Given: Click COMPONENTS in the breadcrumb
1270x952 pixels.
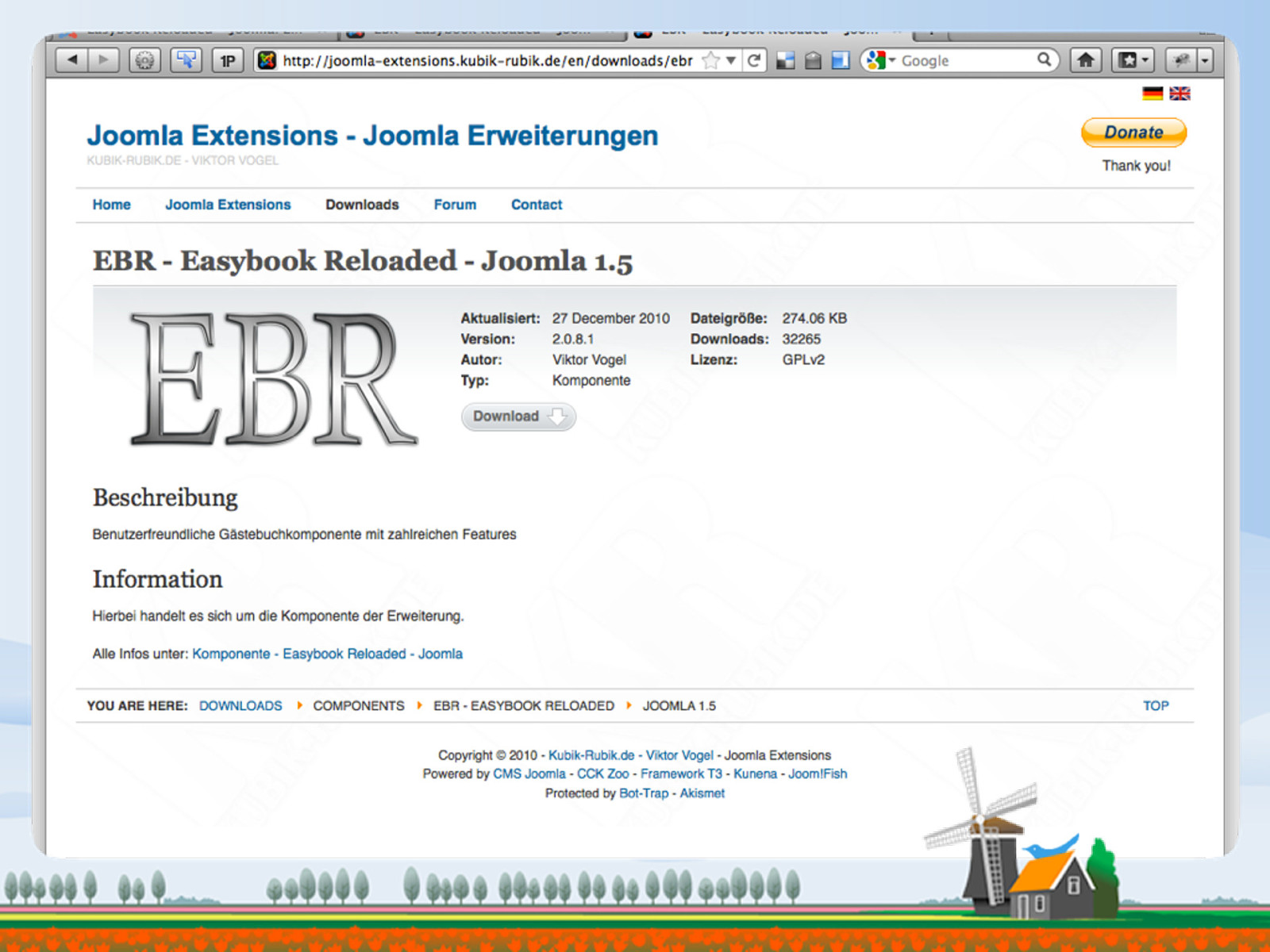Looking at the screenshot, I should (x=359, y=705).
